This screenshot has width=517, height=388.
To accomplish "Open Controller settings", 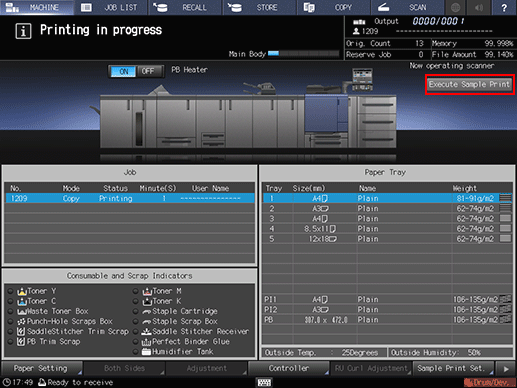I will click(289, 369).
